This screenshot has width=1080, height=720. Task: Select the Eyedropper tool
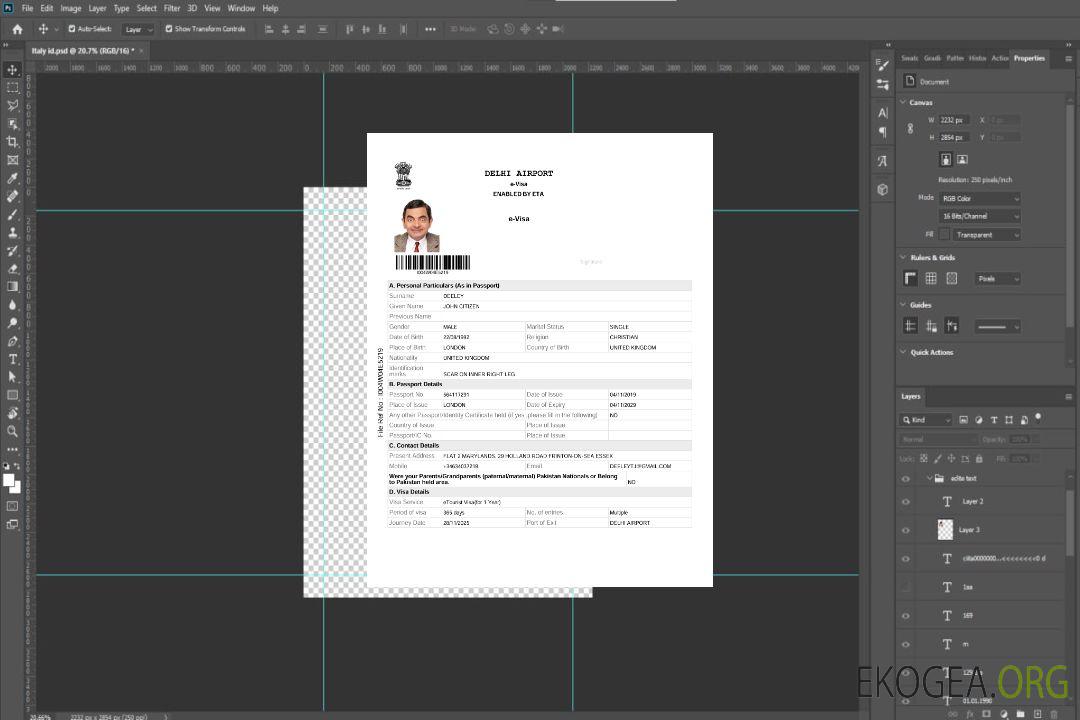click(x=12, y=178)
